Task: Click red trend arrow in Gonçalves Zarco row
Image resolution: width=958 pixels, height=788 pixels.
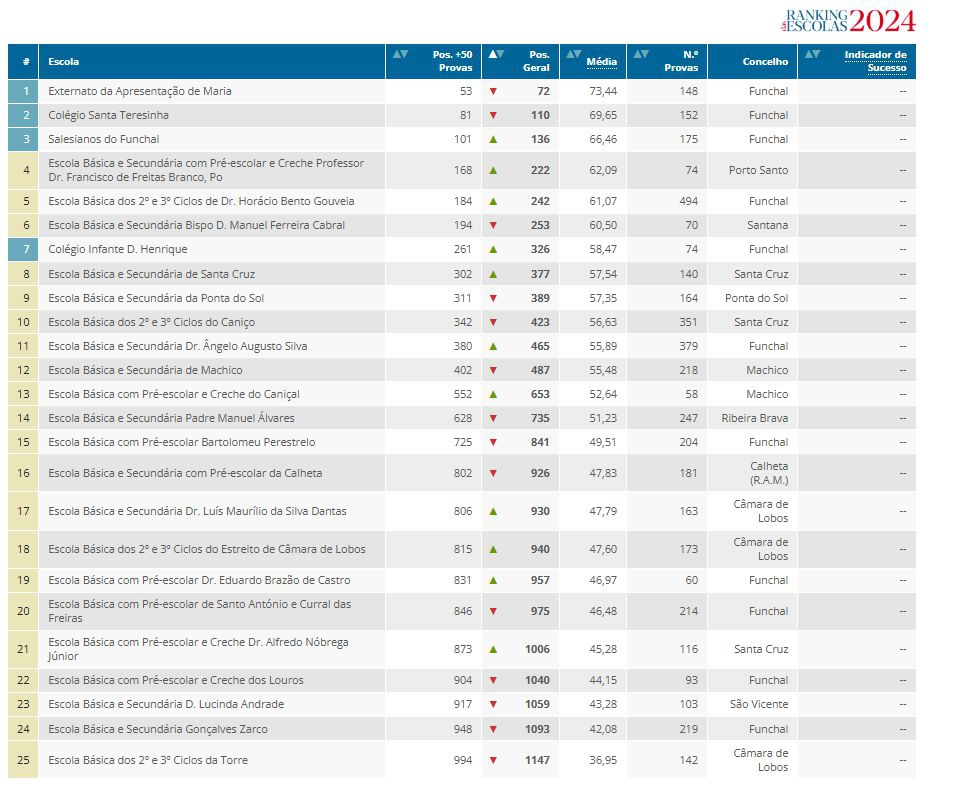Action: [x=493, y=729]
